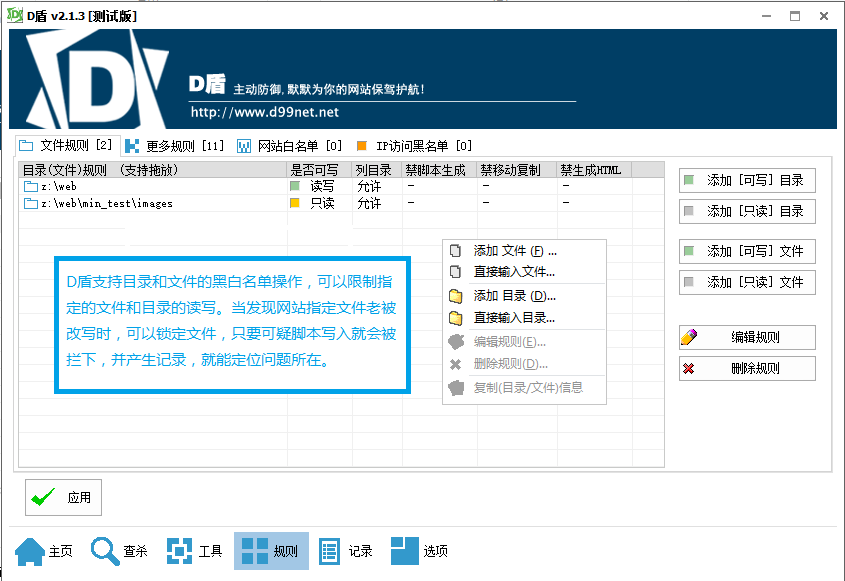Click the 目录(文件)规则 column header
The height and width of the screenshot is (581, 845).
153,170
